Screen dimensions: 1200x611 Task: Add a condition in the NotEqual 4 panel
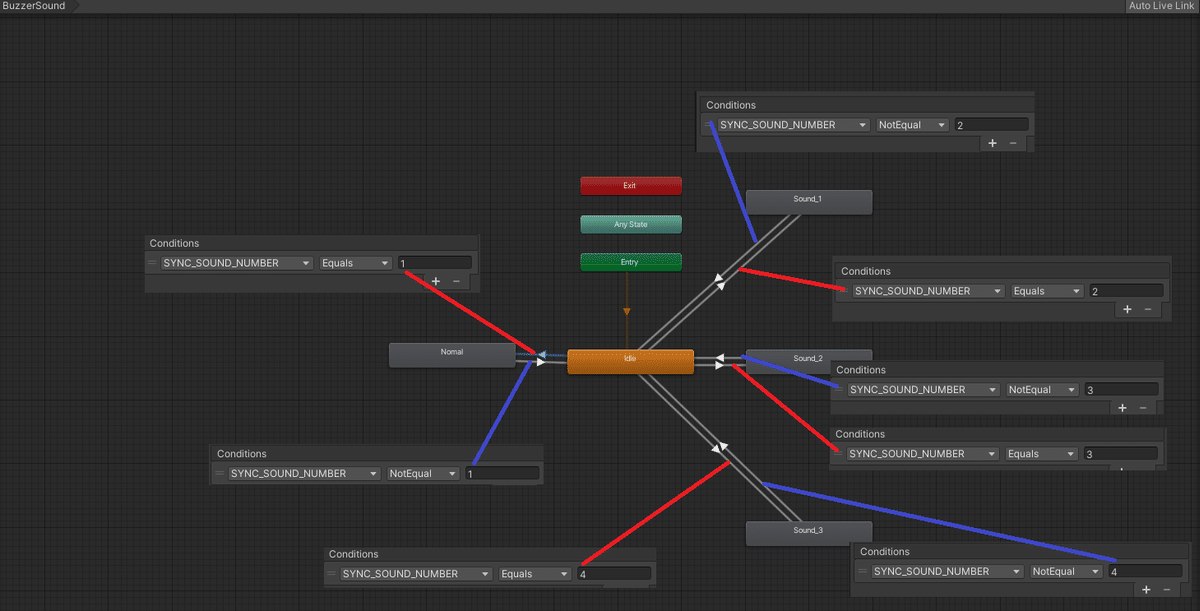coord(1146,589)
